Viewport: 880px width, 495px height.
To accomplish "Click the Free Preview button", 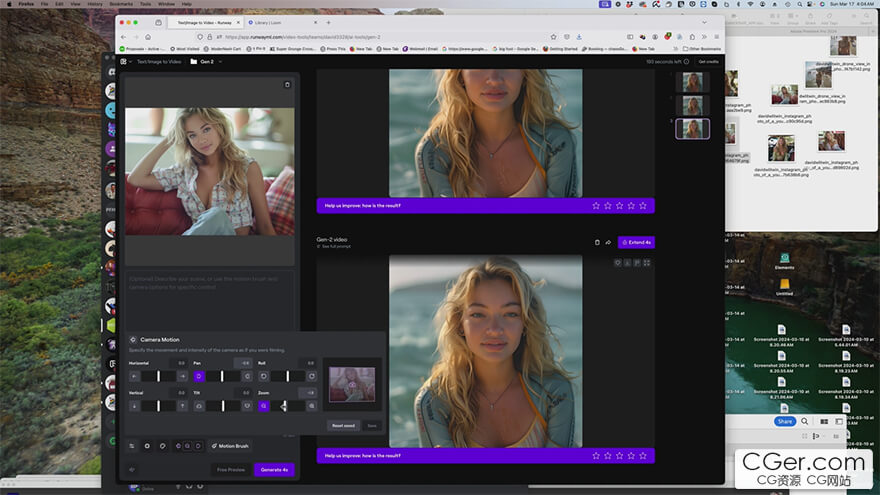I will [x=231, y=470].
